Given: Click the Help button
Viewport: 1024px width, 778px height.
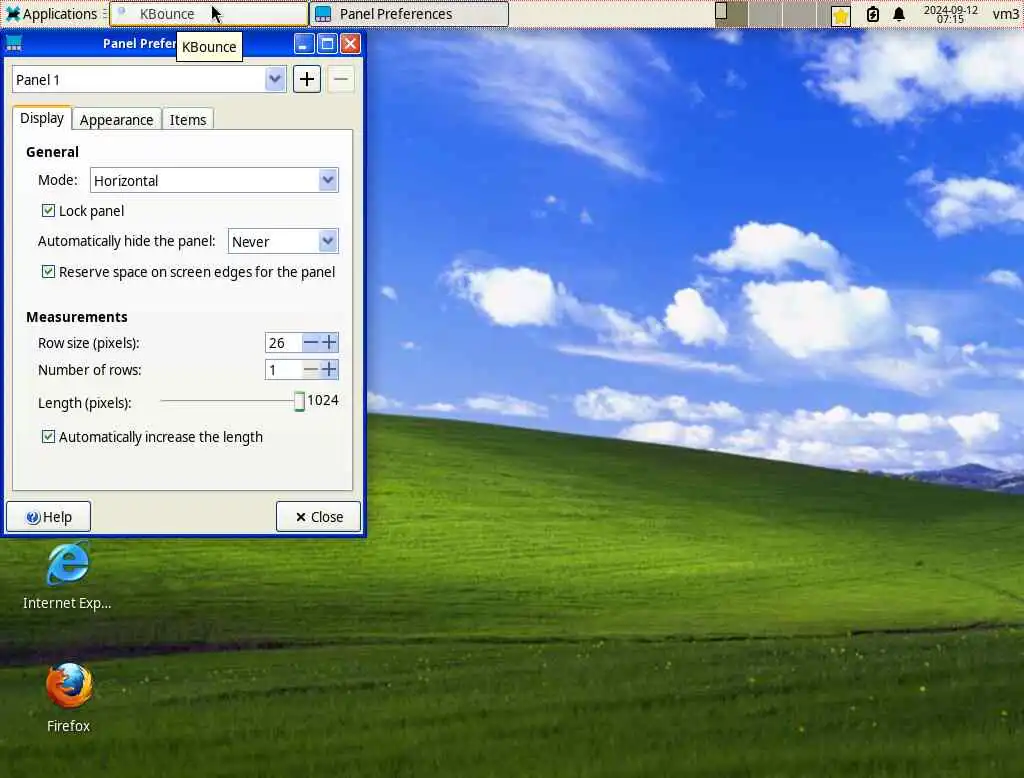Looking at the screenshot, I should pyautogui.click(x=48, y=517).
